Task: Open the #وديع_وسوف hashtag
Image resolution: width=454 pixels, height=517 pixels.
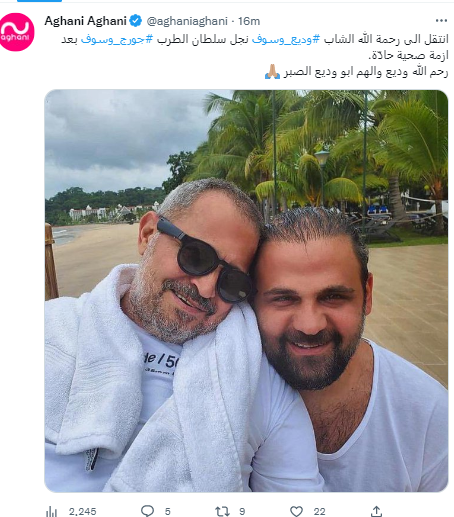Action: coord(283,39)
